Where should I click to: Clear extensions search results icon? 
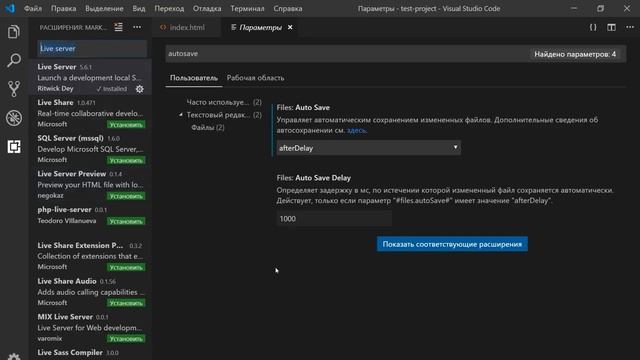[x=118, y=27]
